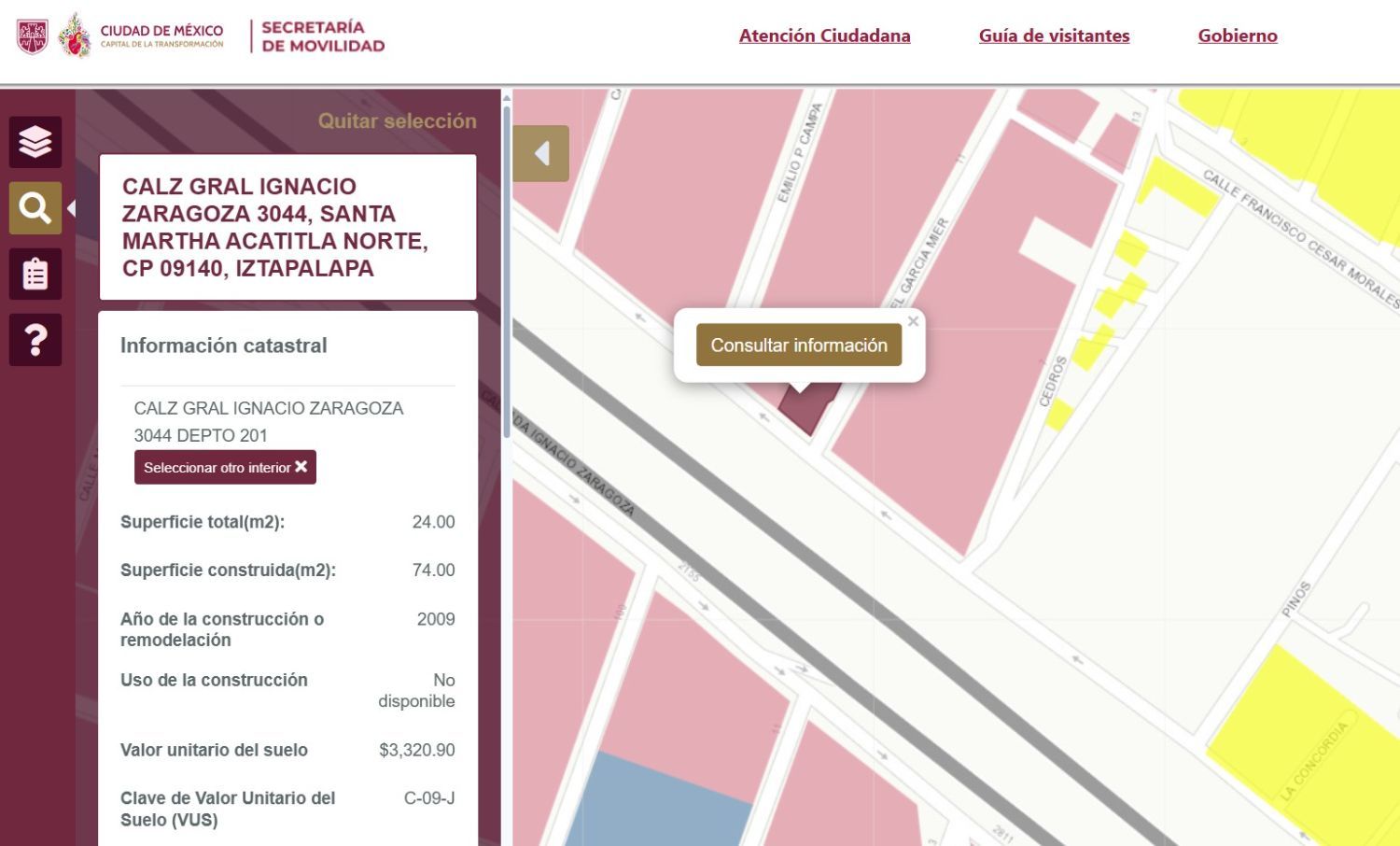Click the Secretaría de Movilidad logo
Viewport: 1400px width, 846px height.
point(323,36)
